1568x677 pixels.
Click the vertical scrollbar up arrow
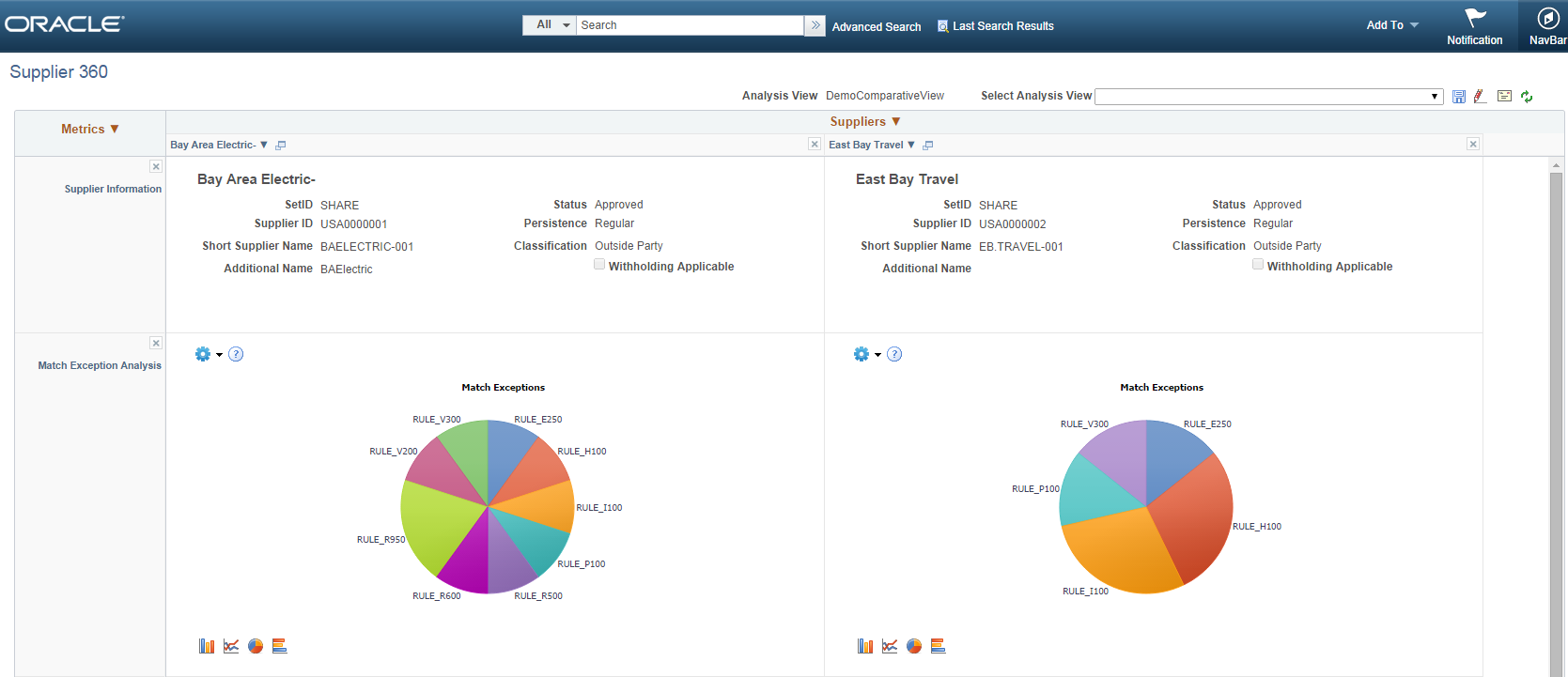click(1556, 165)
